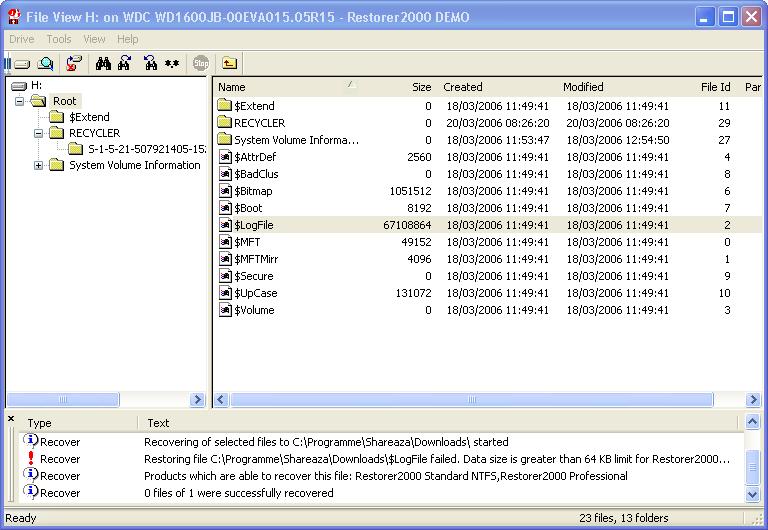The width and height of the screenshot is (768, 530).
Task: Collapse the Root tree node
Action: point(20,101)
